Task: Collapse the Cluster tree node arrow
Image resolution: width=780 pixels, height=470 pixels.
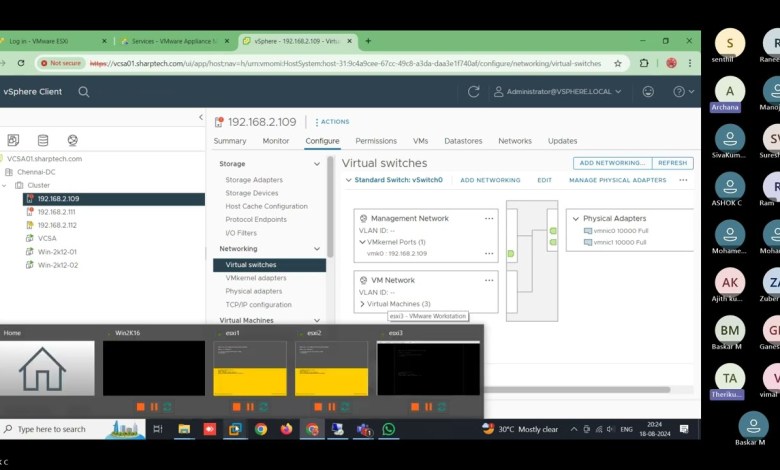Action: [x=4, y=185]
